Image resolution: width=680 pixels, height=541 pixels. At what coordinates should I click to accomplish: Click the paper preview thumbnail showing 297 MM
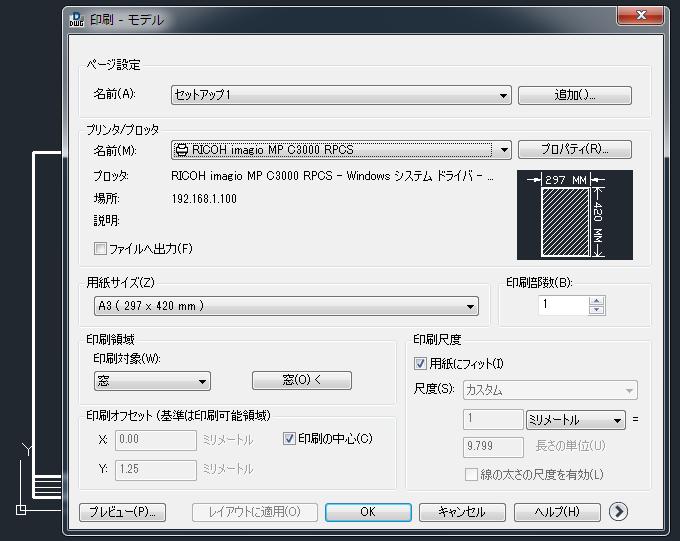(575, 215)
